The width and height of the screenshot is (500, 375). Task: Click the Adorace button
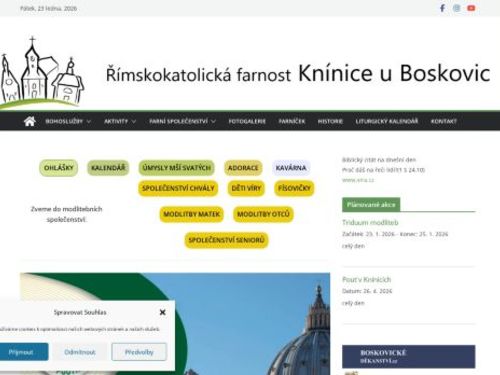pos(243,168)
